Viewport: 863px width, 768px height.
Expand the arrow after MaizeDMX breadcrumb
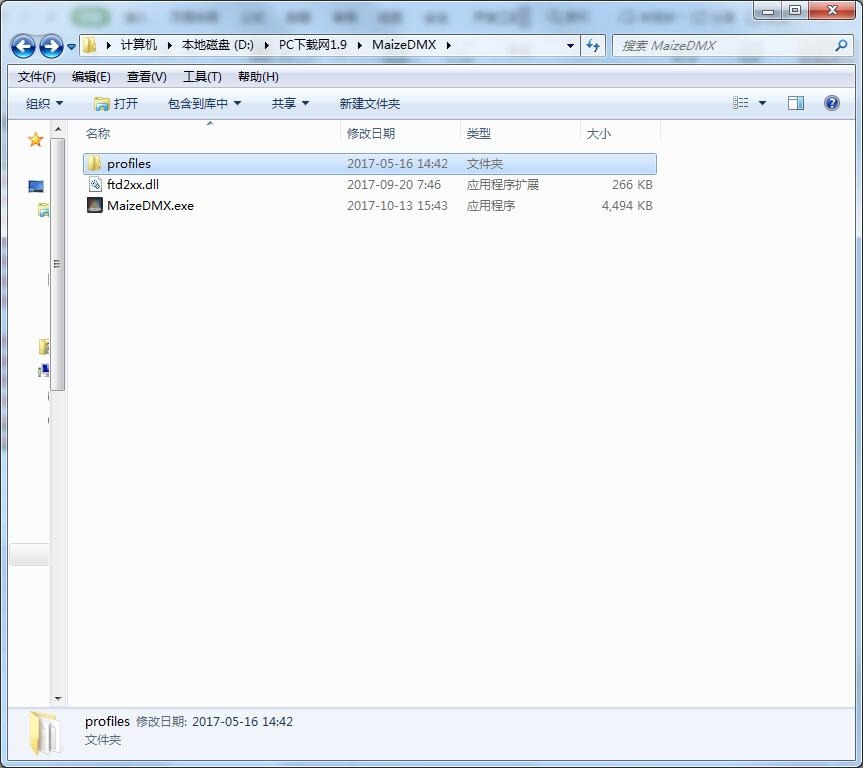[449, 46]
